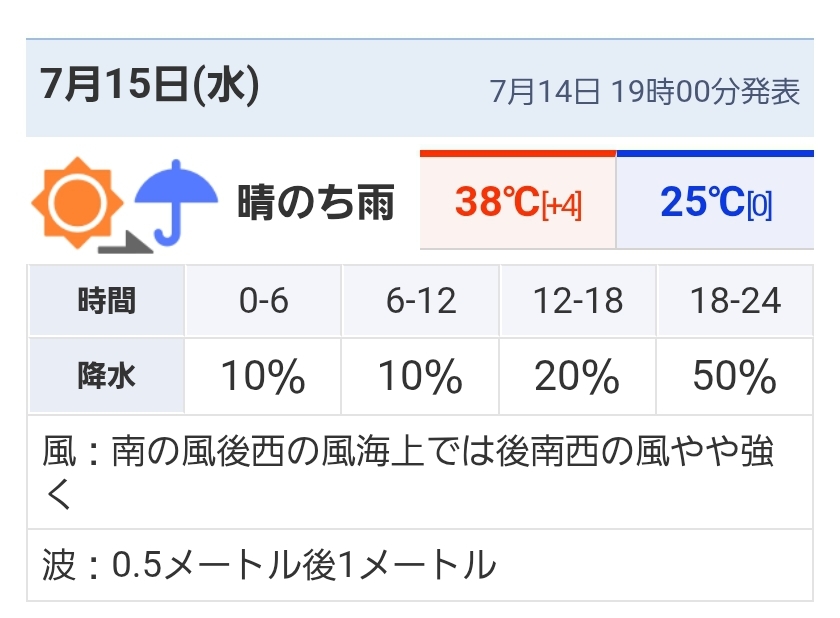
Task: Click the 18-24 time column cell
Action: [x=735, y=300]
